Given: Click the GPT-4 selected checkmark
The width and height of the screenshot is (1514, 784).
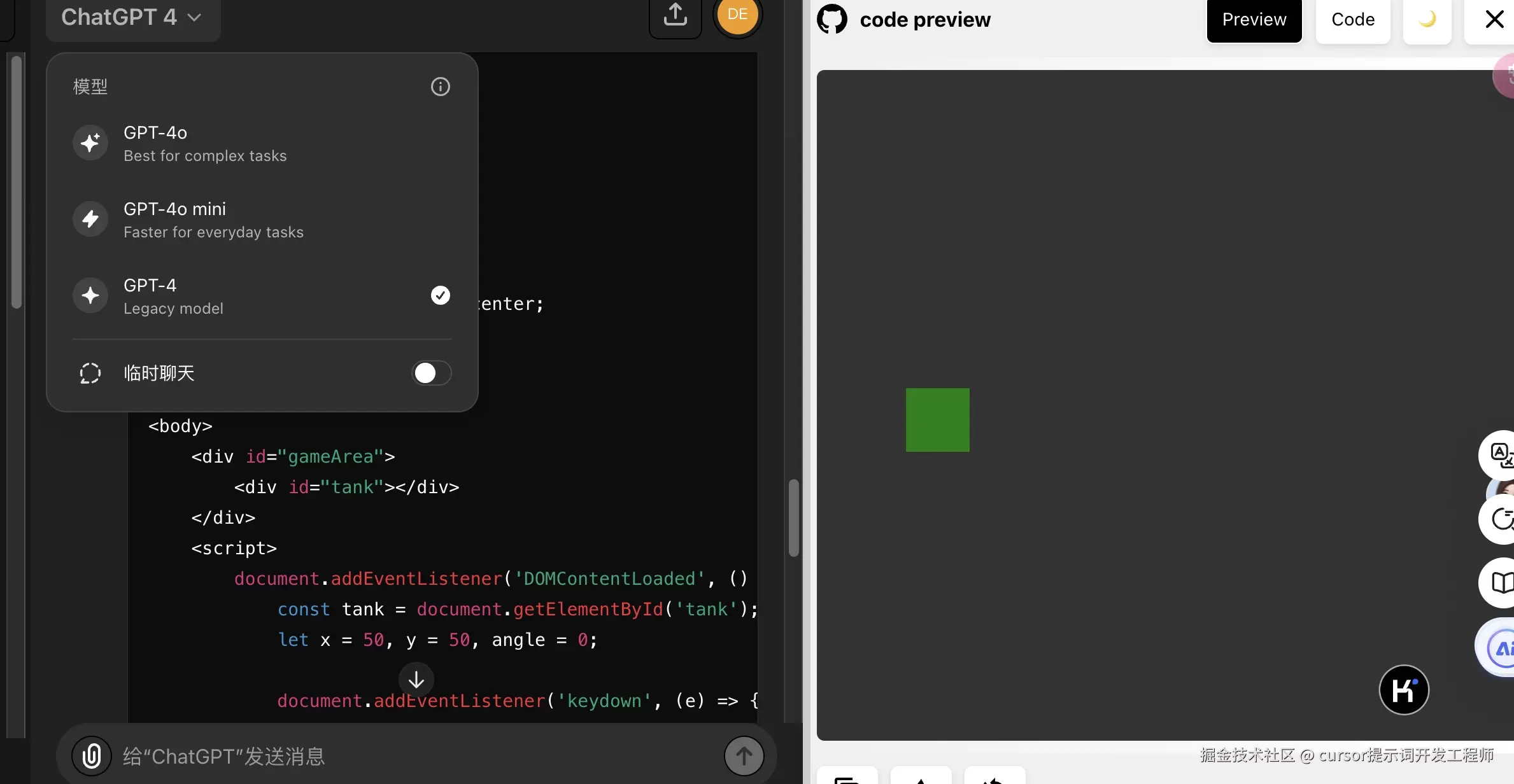Looking at the screenshot, I should (x=440, y=295).
